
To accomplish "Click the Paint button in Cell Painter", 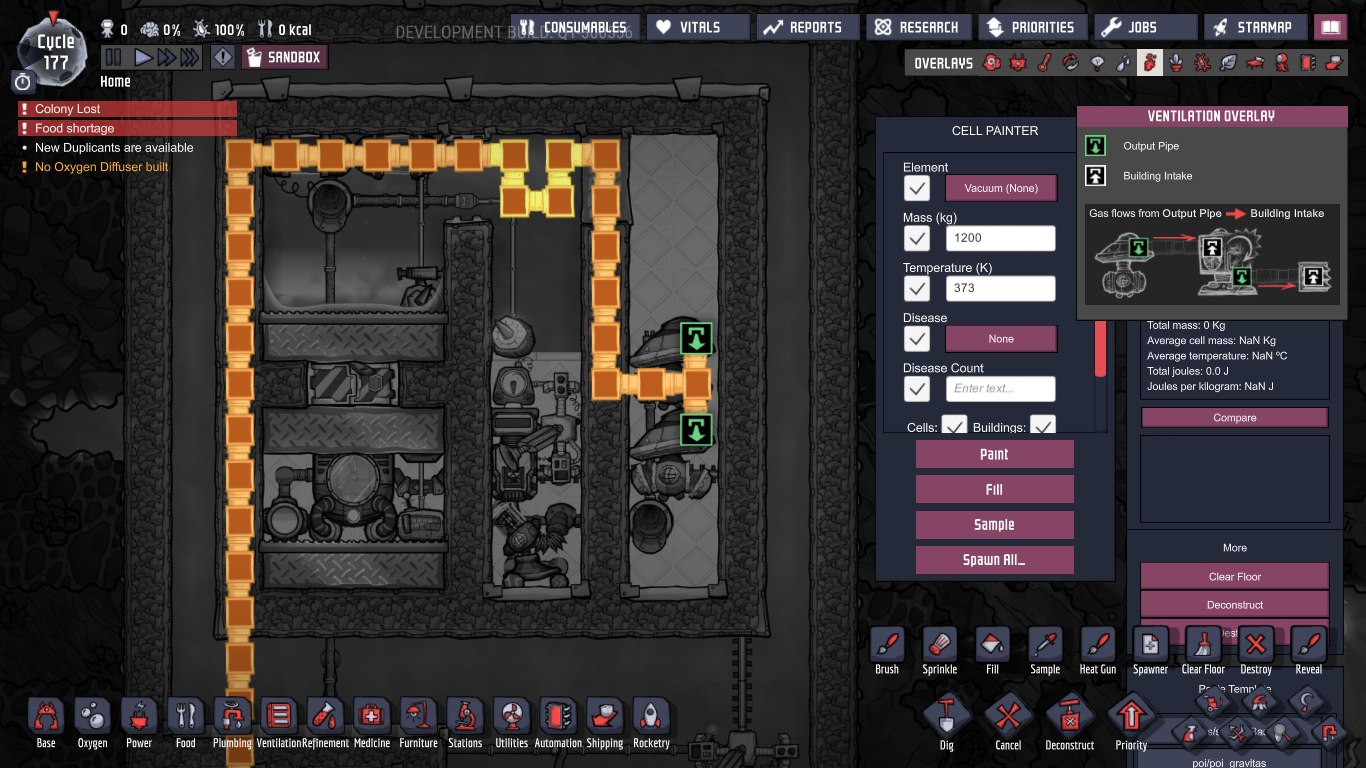I will pyautogui.click(x=995, y=454).
